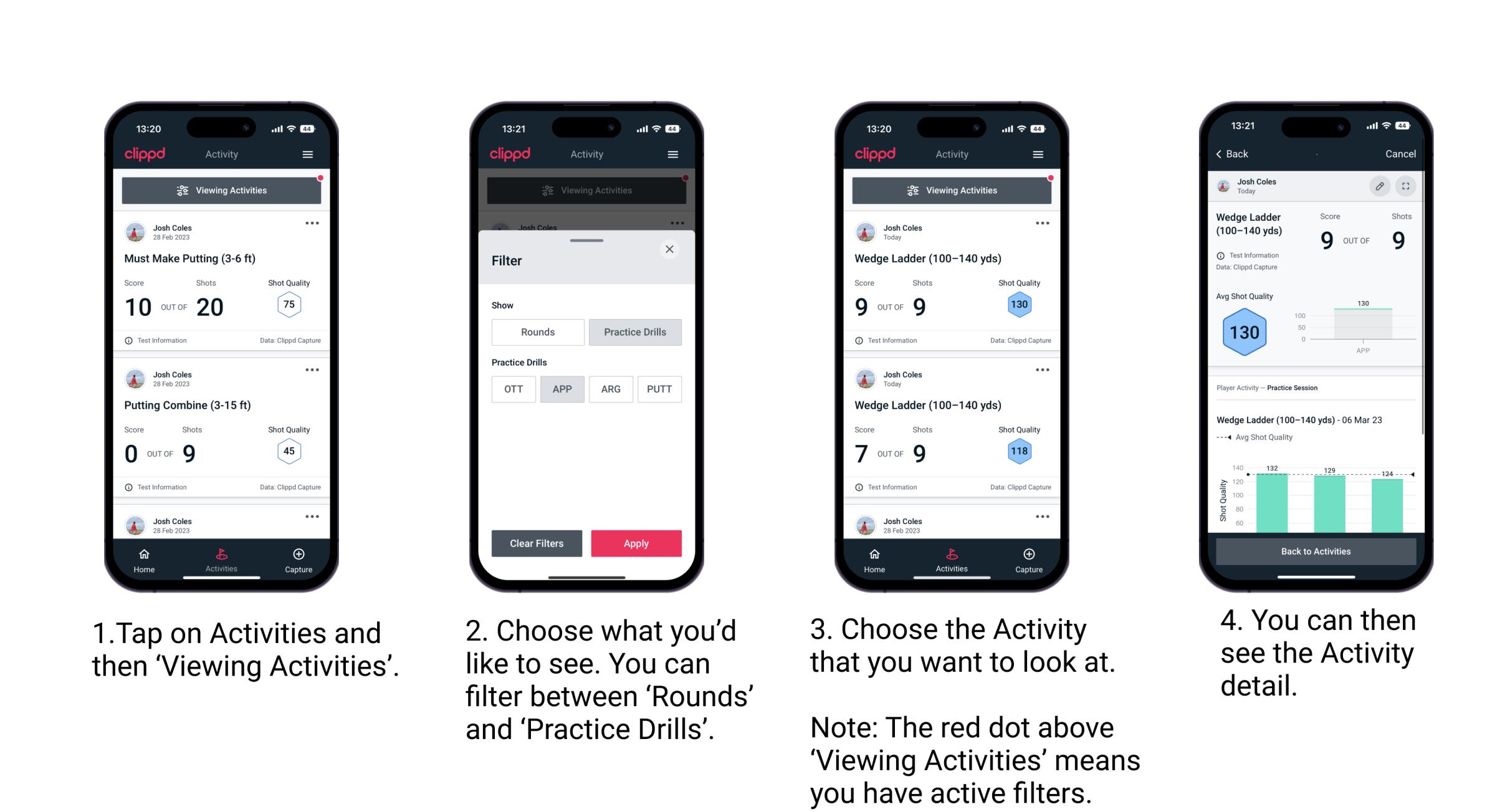
Task: Tap the 'Back to Activities' menu item
Action: coord(1317,551)
